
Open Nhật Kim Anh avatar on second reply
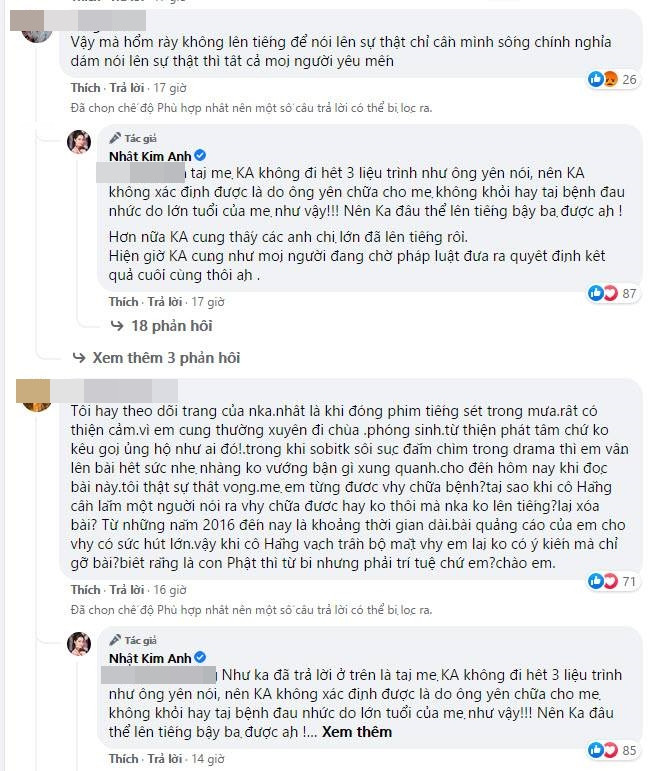pyautogui.click(x=79, y=644)
